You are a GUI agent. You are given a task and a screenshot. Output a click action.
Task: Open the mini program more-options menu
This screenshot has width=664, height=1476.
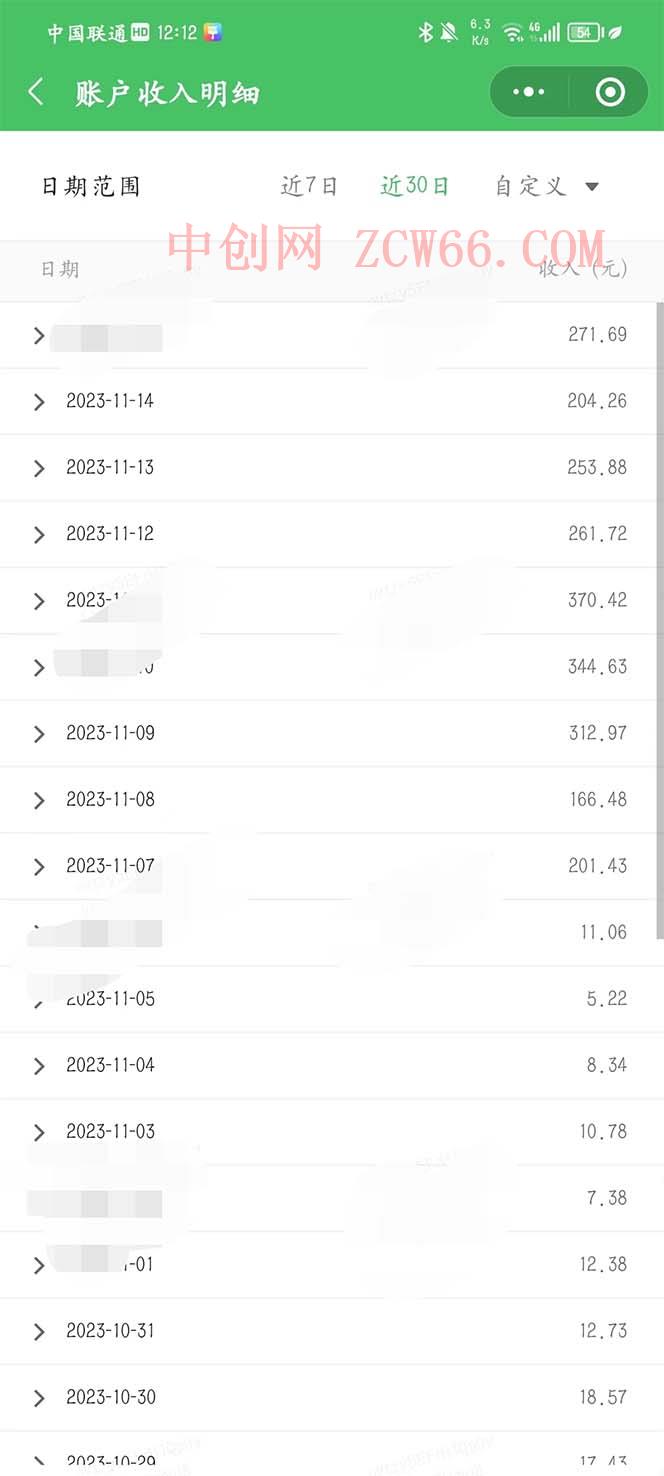coord(528,93)
